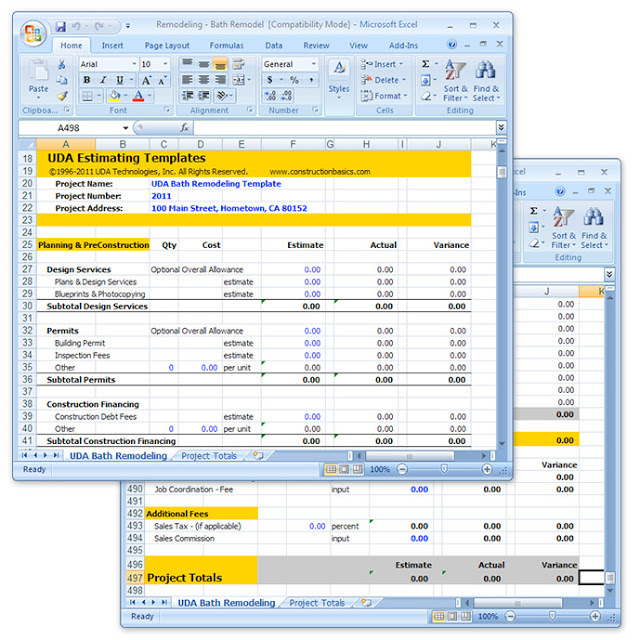Click the Copy icon in Clipboard group
The height and width of the screenshot is (640, 640).
click(x=62, y=80)
